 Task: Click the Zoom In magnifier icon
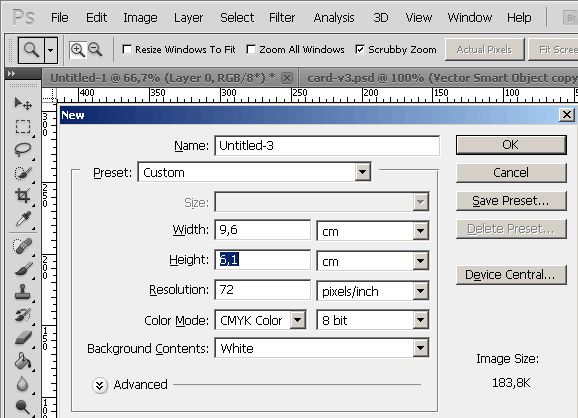[78, 50]
